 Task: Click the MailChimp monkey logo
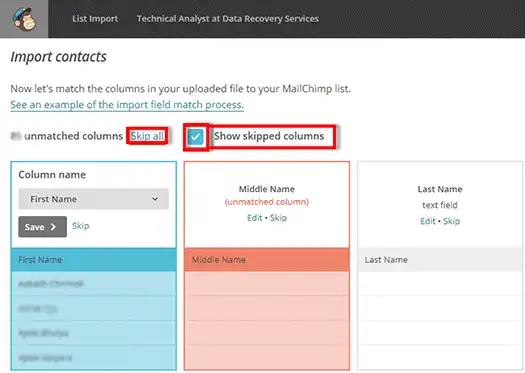pyautogui.click(x=24, y=19)
